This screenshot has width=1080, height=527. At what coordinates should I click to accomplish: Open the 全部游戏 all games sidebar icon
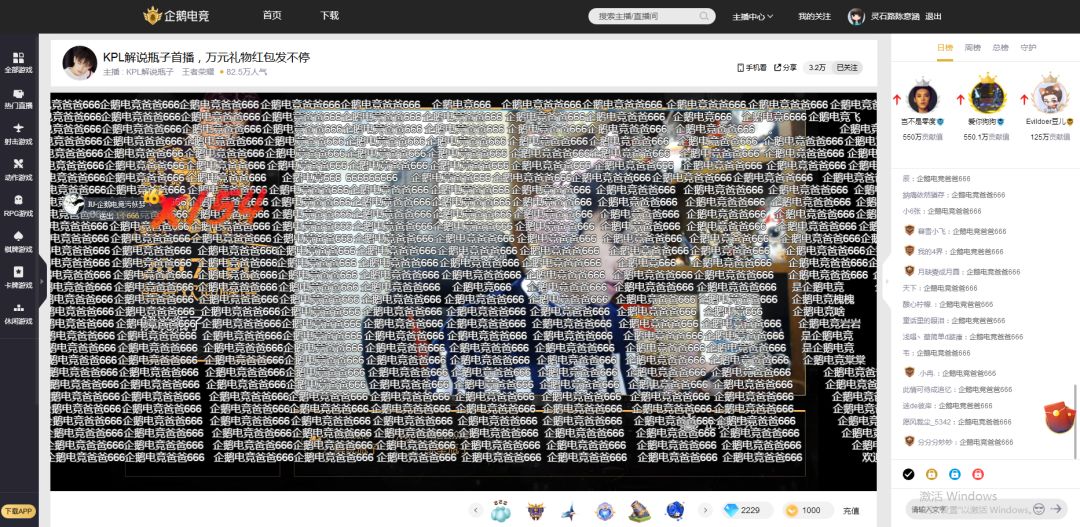pyautogui.click(x=19, y=62)
